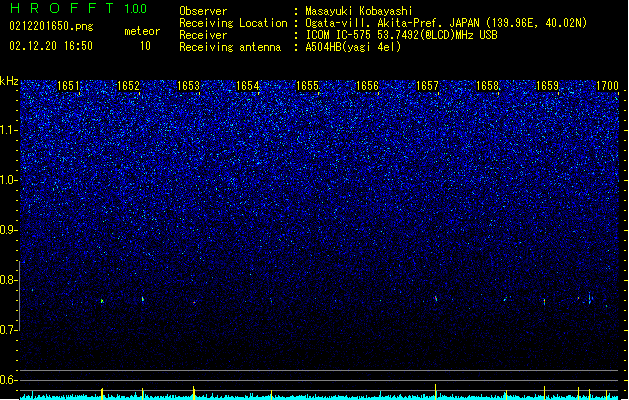Click the 1655 time marker

[307, 86]
